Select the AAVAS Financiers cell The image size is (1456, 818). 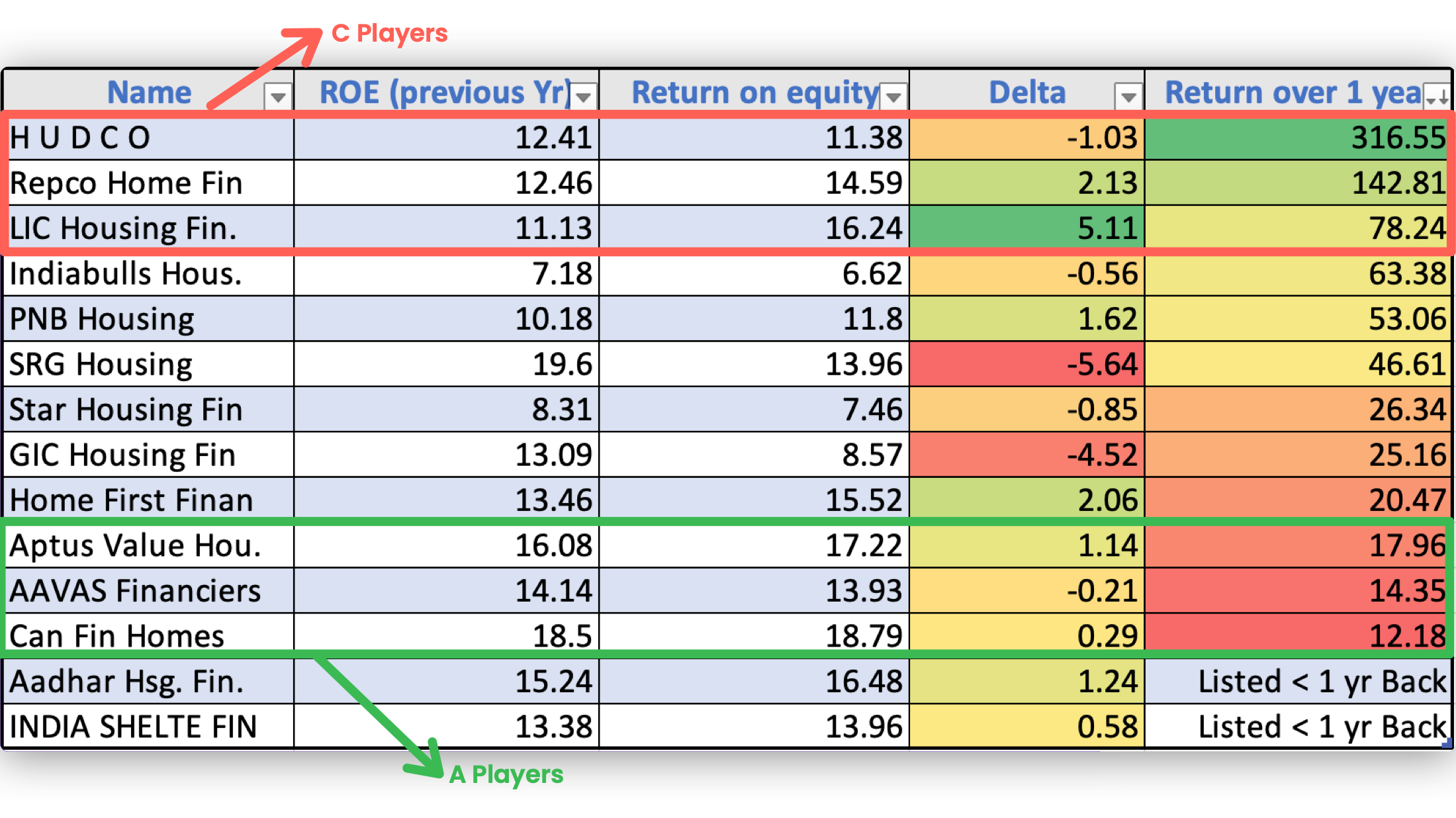(148, 590)
